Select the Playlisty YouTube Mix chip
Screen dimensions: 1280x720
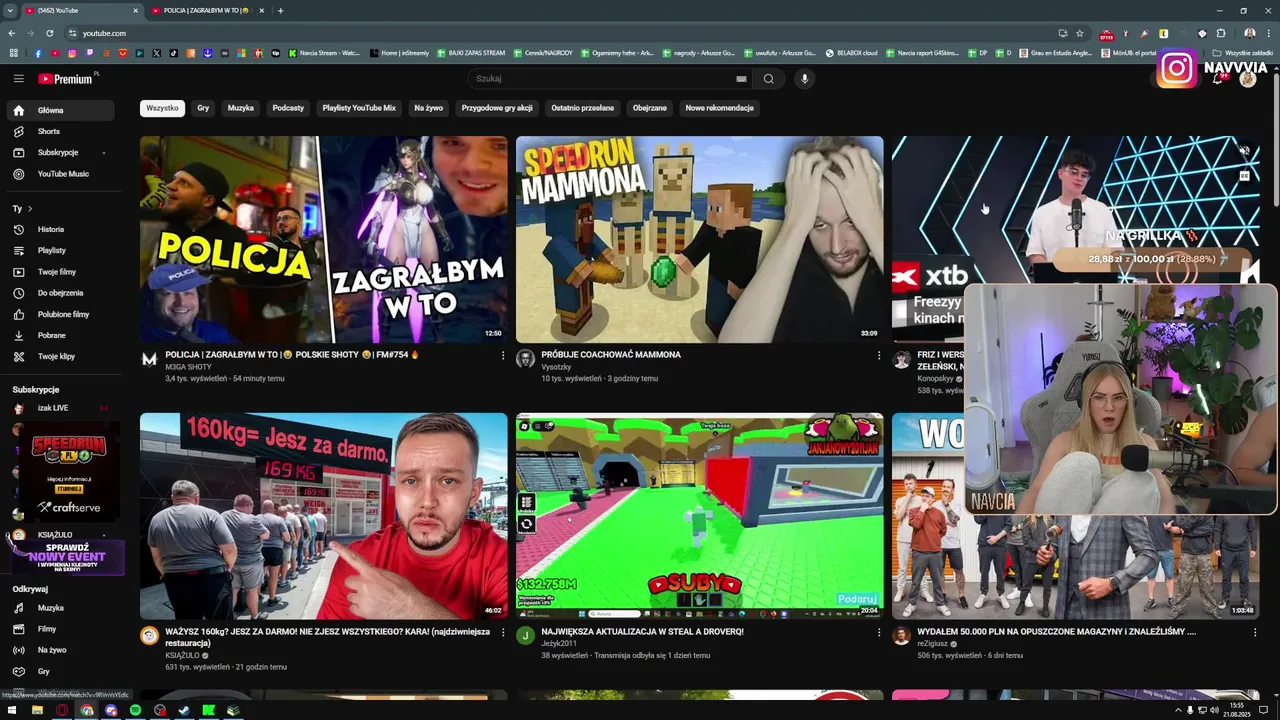point(359,108)
